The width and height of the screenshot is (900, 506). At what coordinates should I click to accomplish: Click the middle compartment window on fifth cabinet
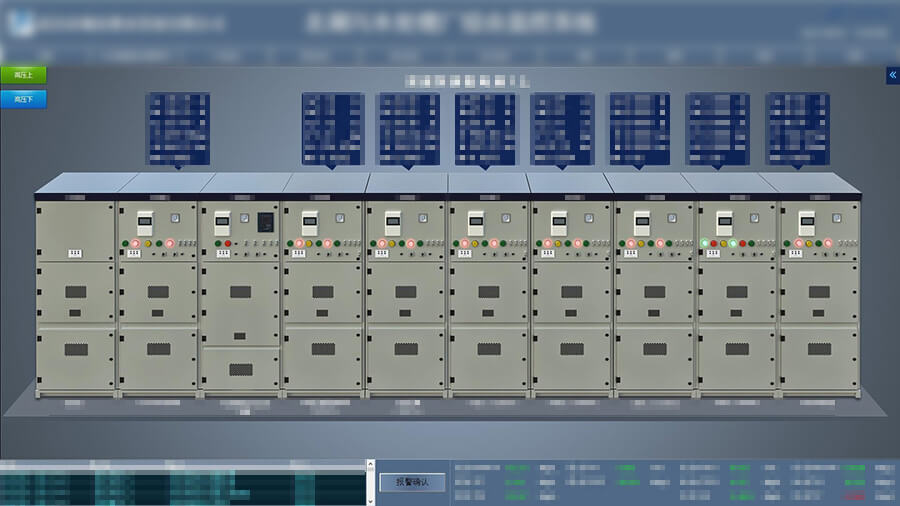[x=406, y=292]
